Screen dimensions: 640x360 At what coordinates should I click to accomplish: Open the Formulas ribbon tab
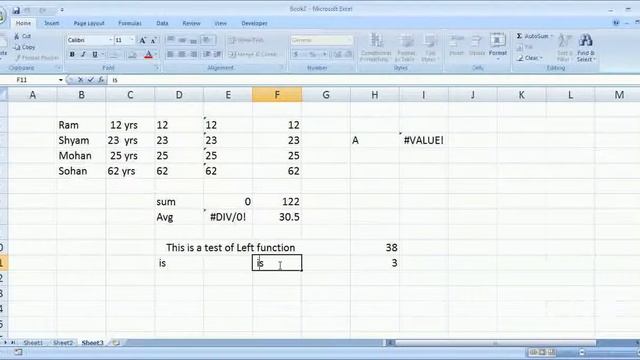(x=130, y=23)
